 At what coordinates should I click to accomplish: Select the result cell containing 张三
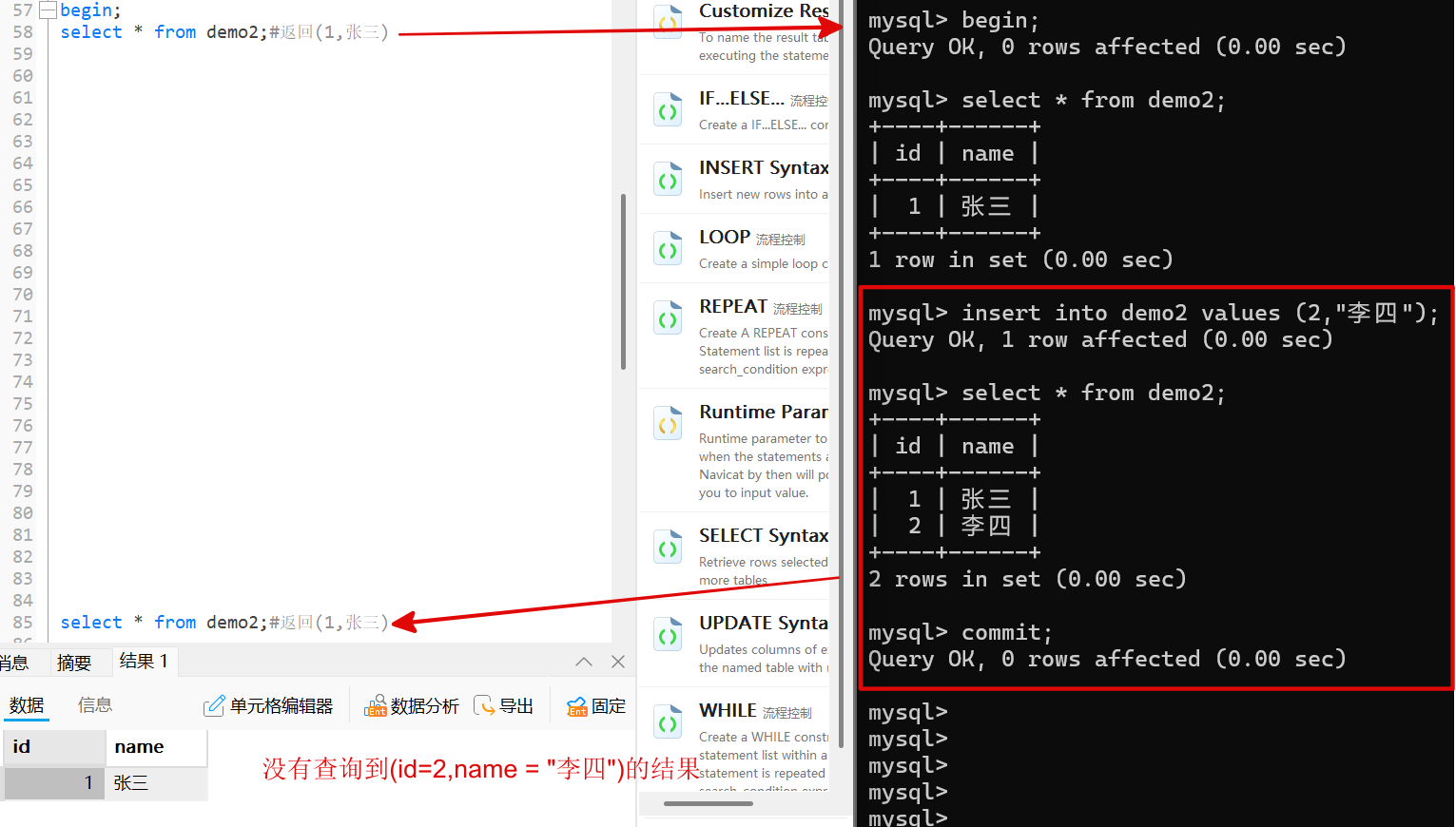coord(156,783)
